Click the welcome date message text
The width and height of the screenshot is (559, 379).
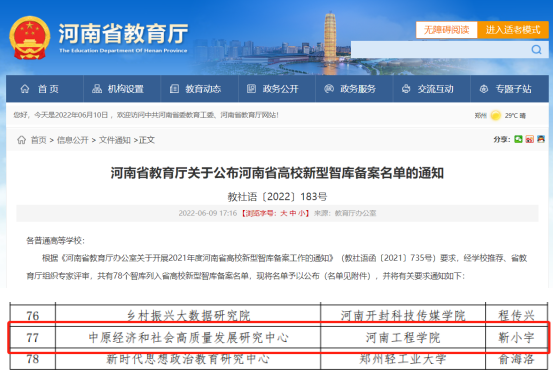click(x=146, y=115)
